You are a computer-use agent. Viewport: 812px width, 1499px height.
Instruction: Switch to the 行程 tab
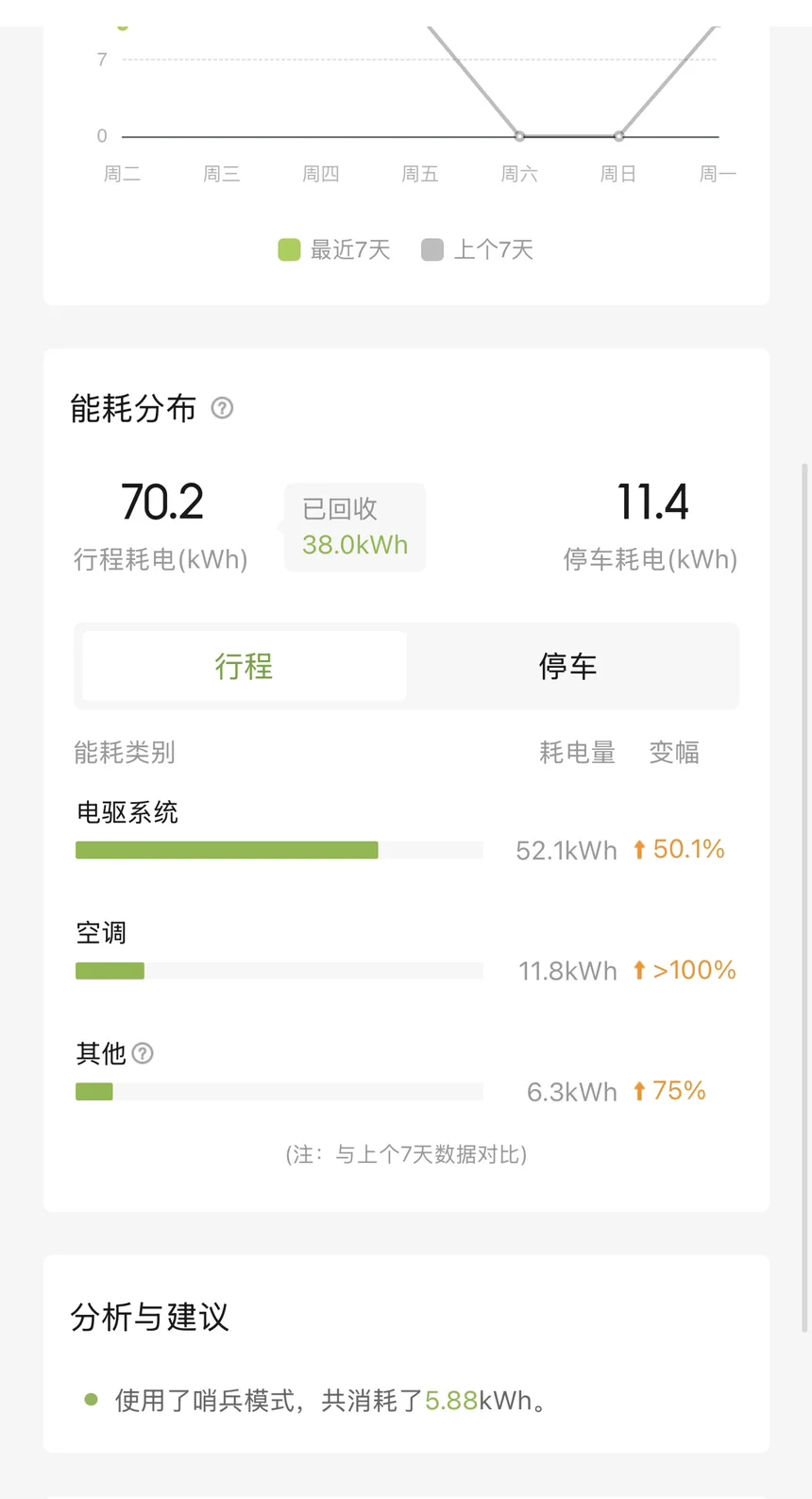click(245, 666)
